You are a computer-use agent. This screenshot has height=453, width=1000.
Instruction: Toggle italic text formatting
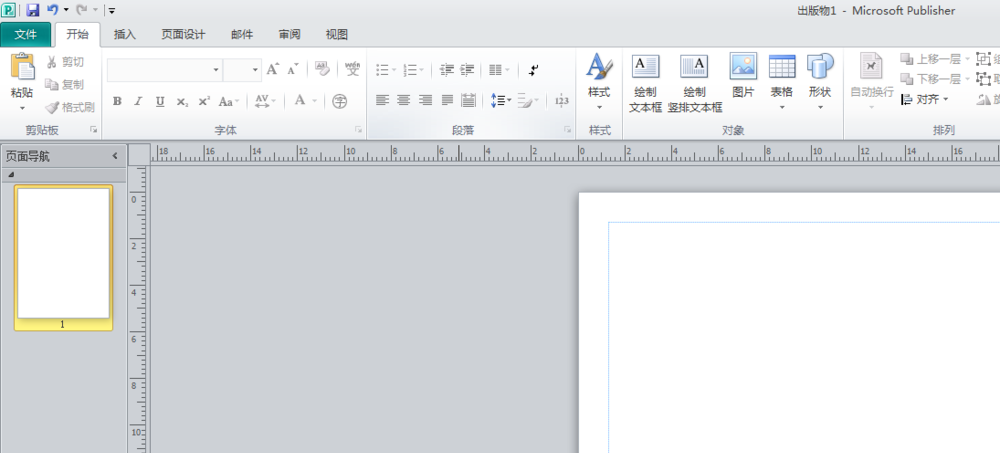point(138,101)
